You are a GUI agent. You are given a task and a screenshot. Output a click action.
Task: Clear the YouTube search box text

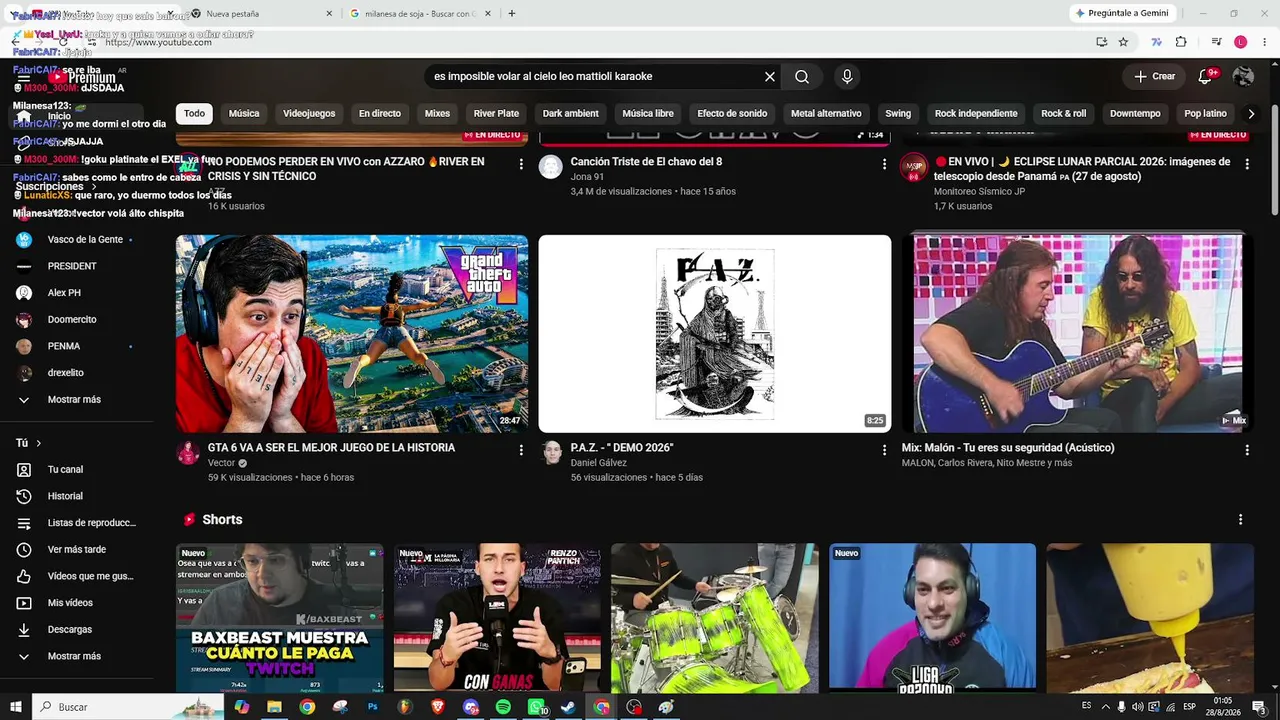[770, 77]
